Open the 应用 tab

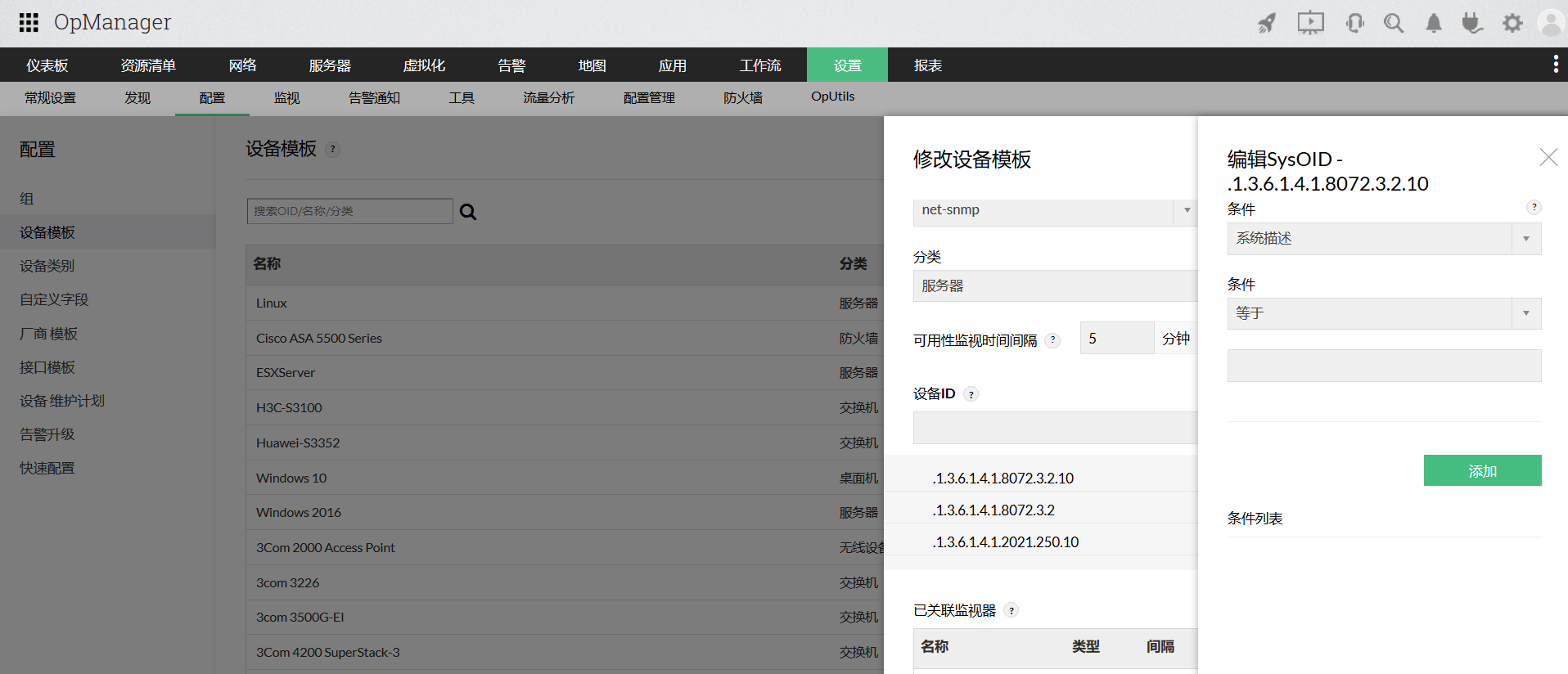pos(673,65)
